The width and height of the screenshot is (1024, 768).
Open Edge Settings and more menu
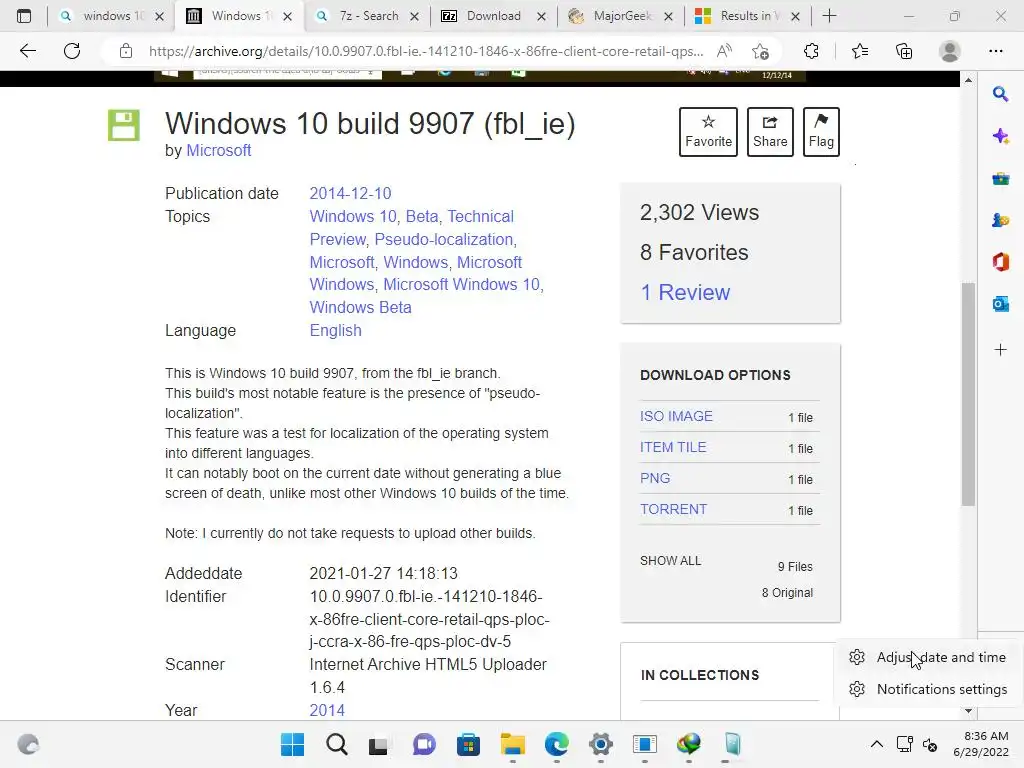coord(995,51)
